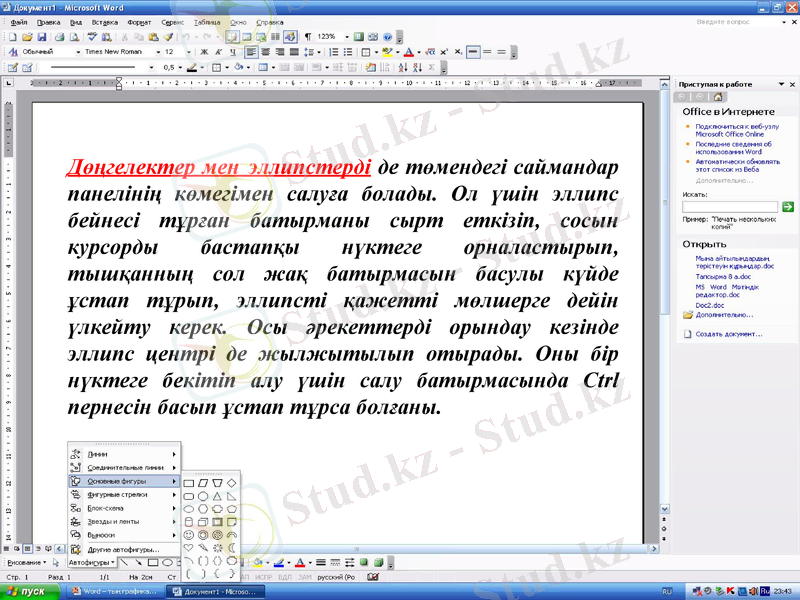Click the Создать документ link

[727, 334]
